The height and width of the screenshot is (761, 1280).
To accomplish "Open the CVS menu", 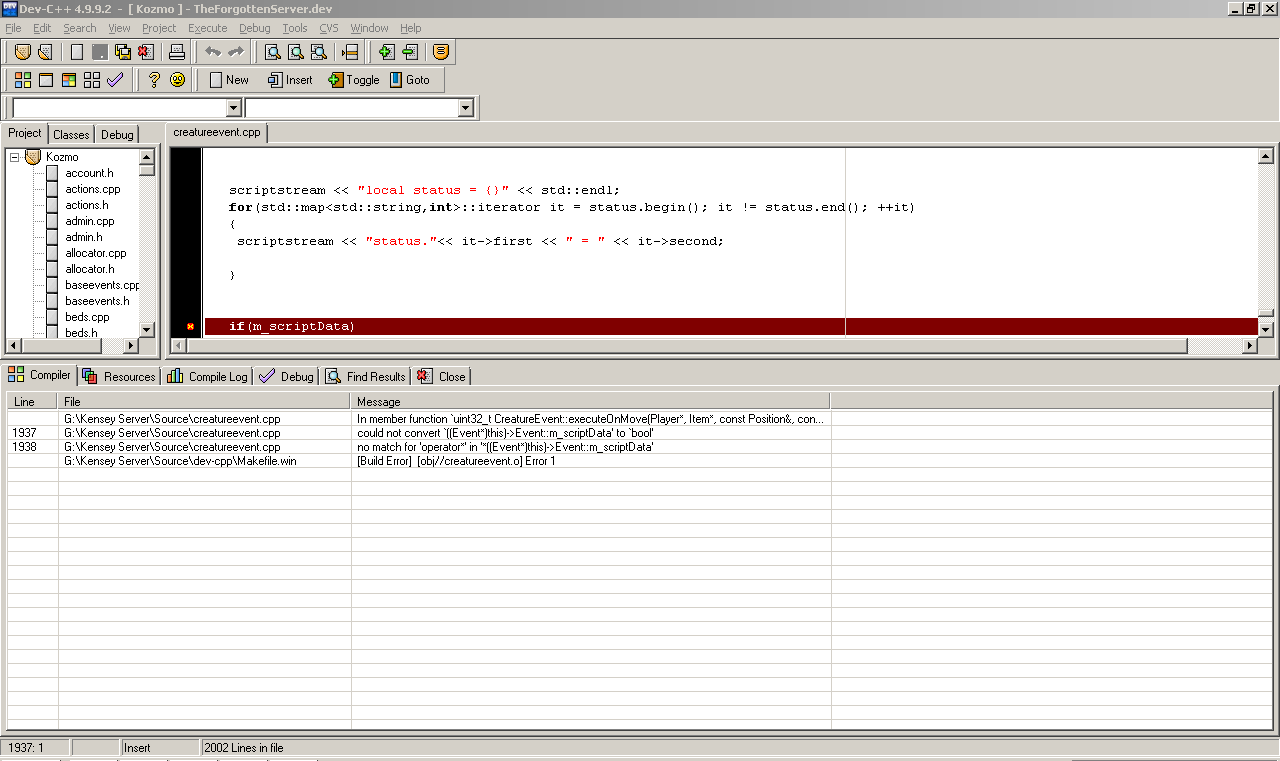I will 329,28.
